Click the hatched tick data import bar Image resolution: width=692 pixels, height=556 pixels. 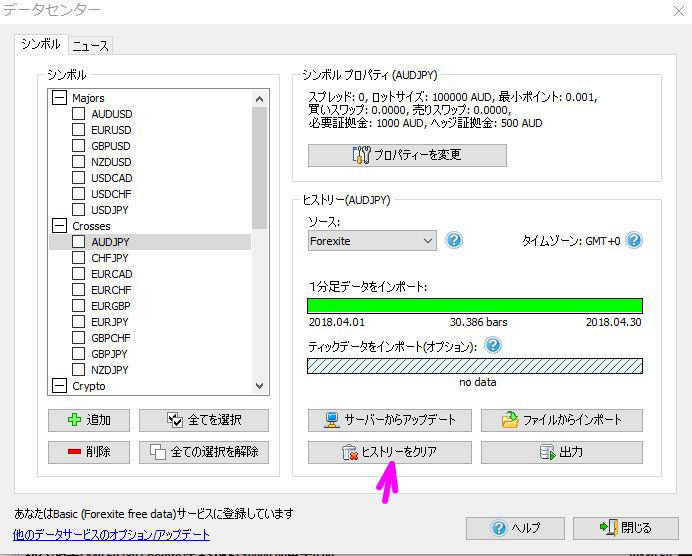pyautogui.click(x=475, y=366)
